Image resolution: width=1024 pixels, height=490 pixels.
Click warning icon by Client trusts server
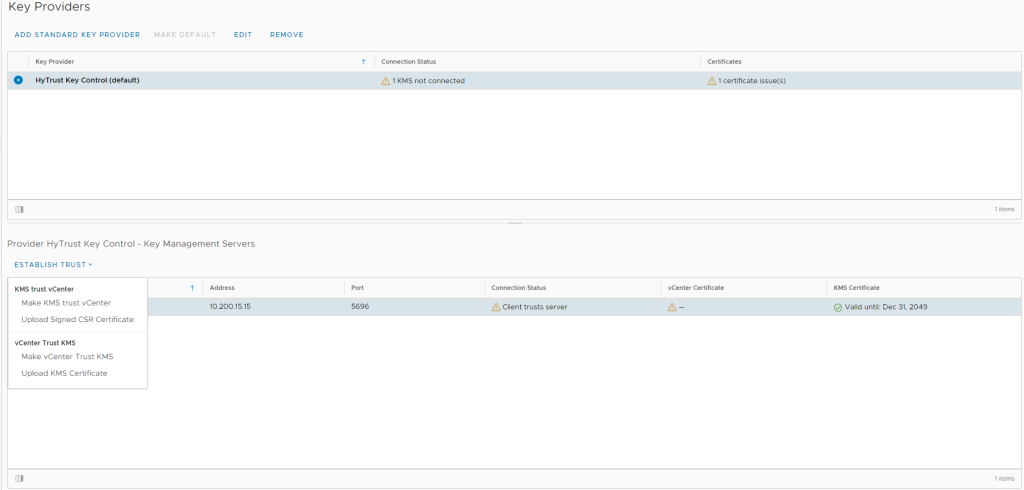click(x=496, y=307)
